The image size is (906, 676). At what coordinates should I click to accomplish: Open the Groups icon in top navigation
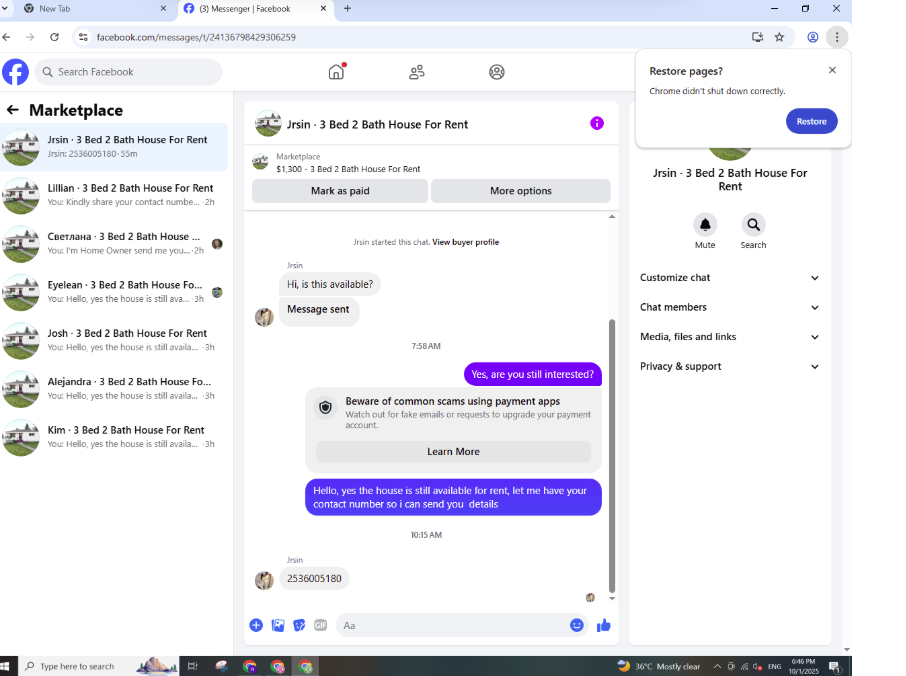497,72
